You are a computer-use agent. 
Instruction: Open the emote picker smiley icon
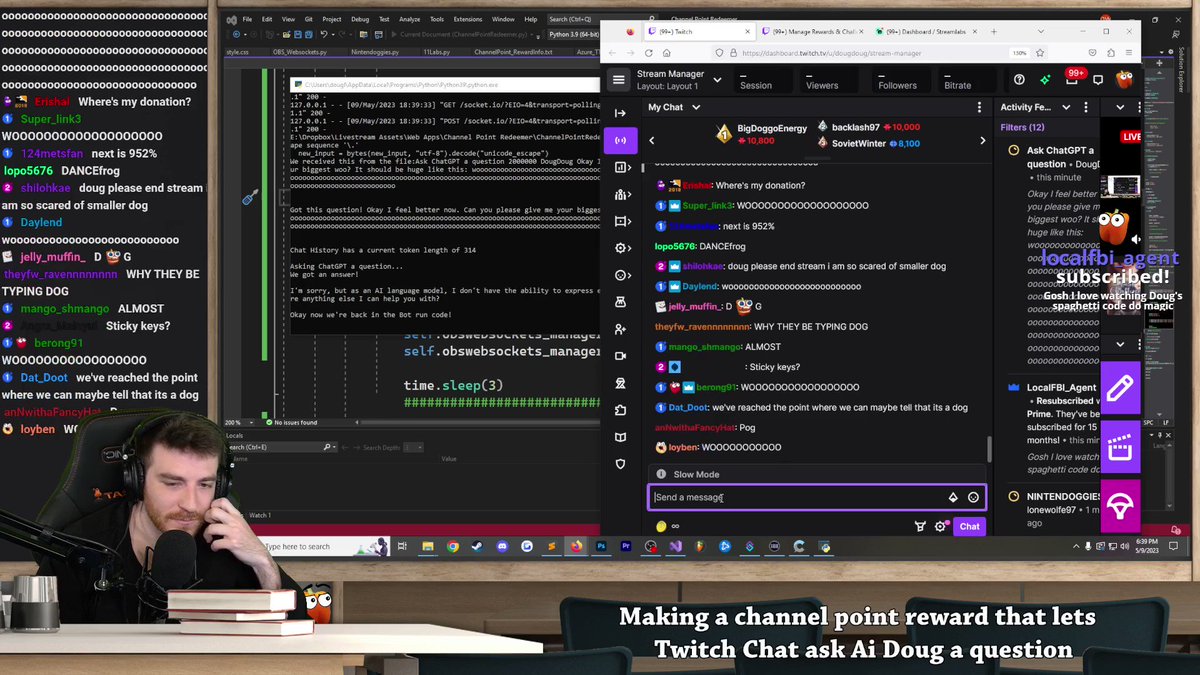973,497
